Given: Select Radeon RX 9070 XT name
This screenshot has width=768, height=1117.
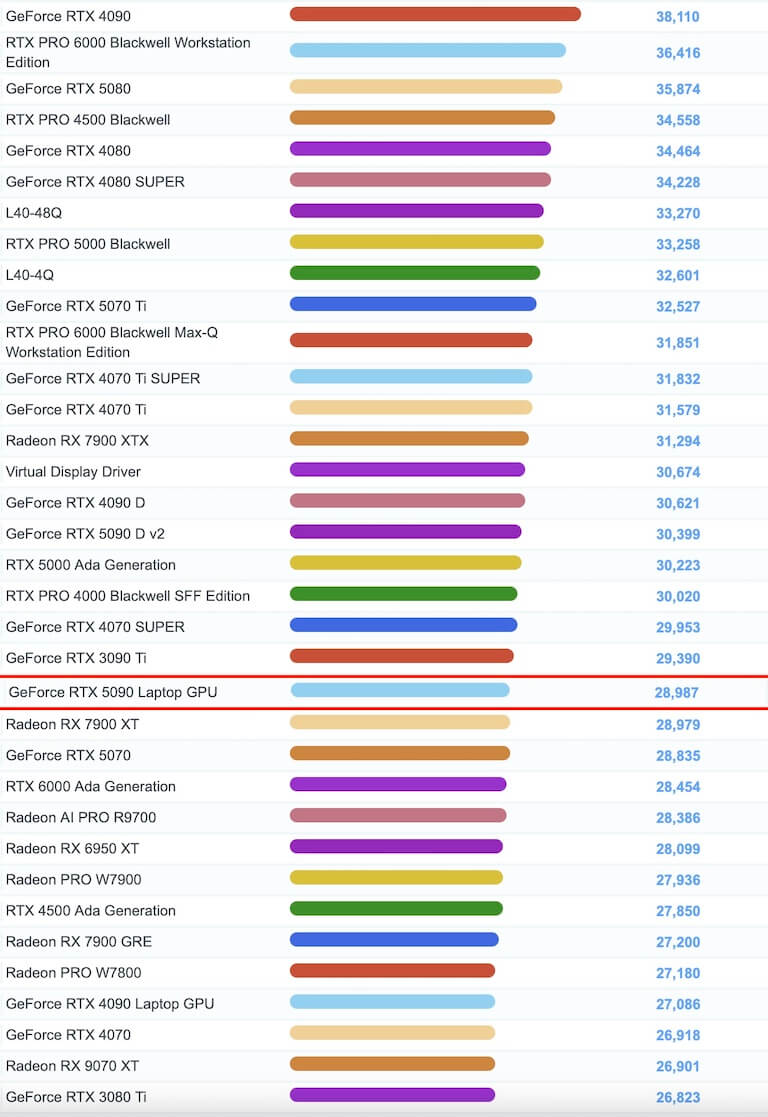Looking at the screenshot, I should pyautogui.click(x=72, y=1066).
